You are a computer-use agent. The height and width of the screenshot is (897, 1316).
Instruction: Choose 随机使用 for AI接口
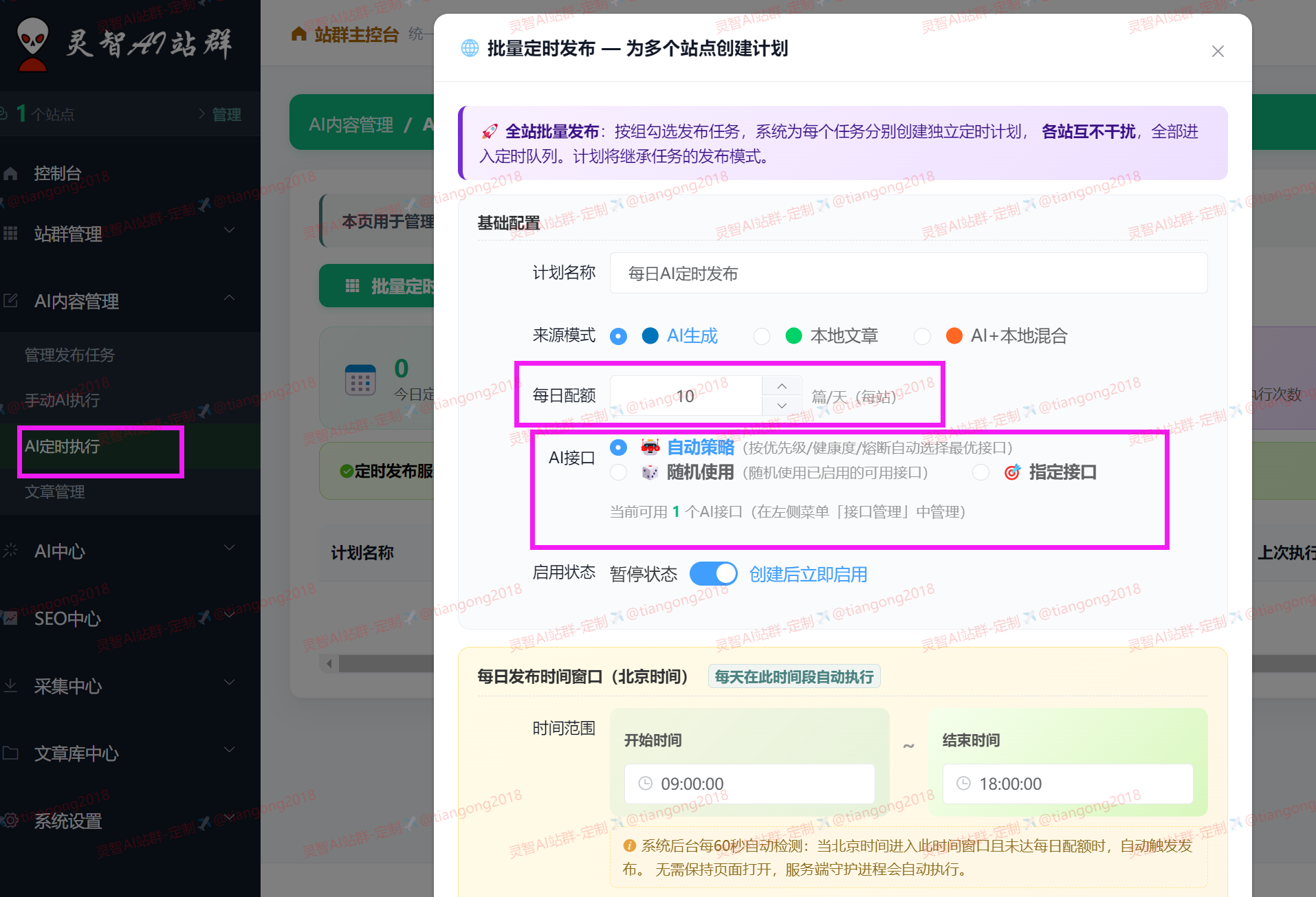point(618,472)
